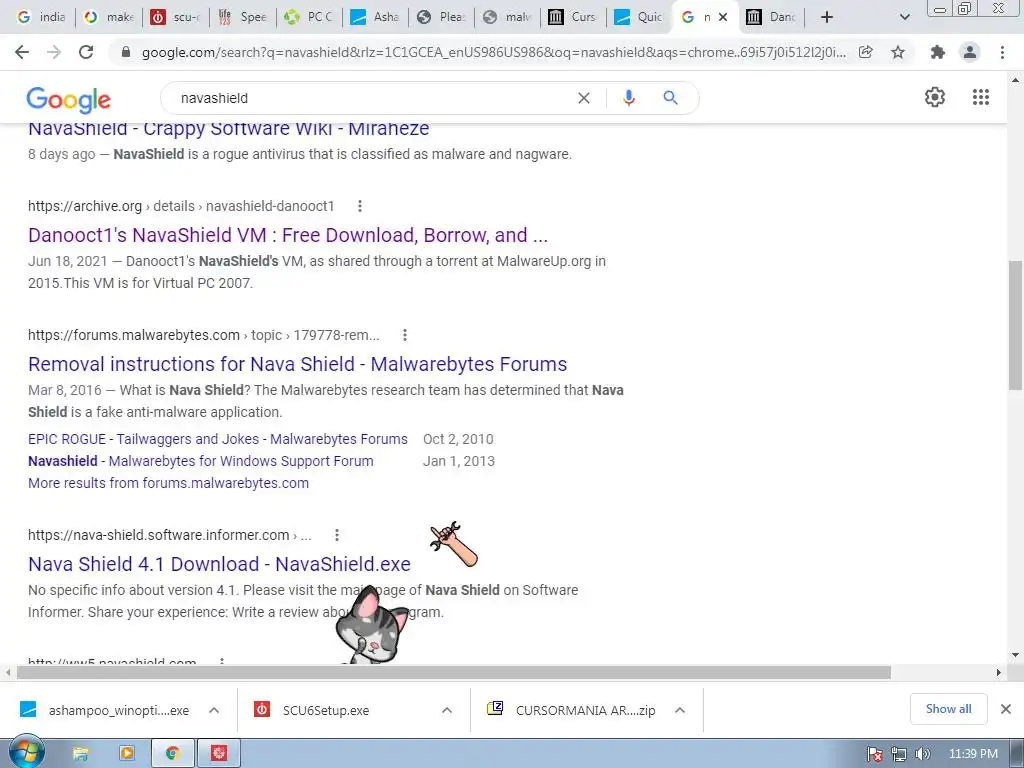Open the Chrome profile avatar
Screen dimensions: 1024x768
tap(970, 52)
